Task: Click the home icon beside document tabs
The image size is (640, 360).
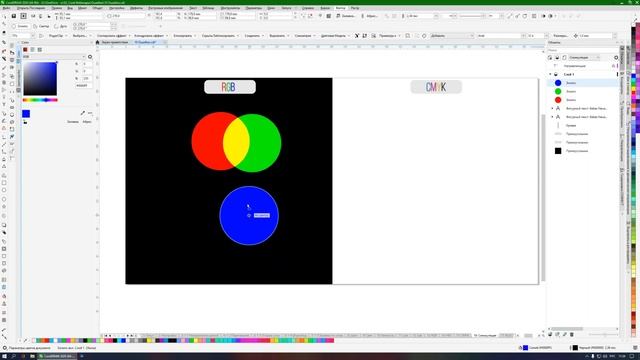Action: [98, 42]
